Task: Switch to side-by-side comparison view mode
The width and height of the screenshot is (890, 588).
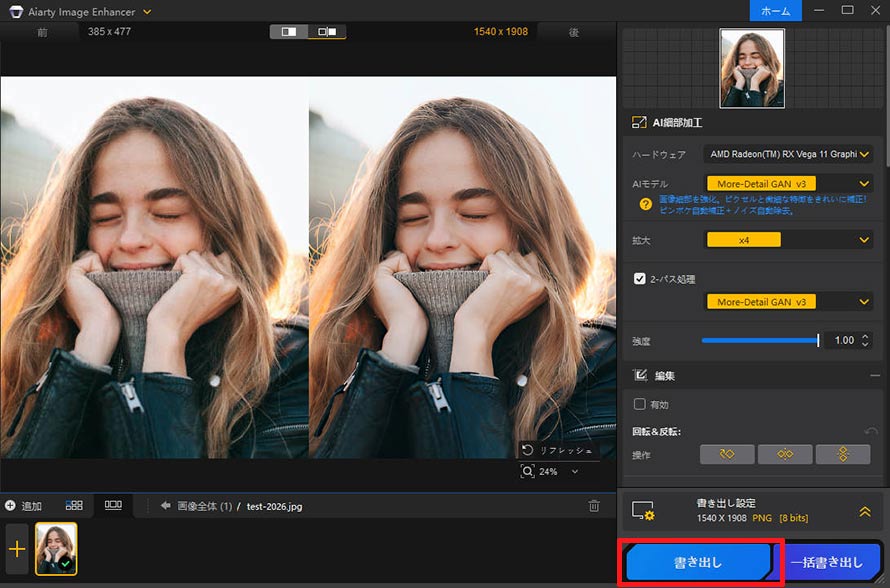Action: click(327, 32)
